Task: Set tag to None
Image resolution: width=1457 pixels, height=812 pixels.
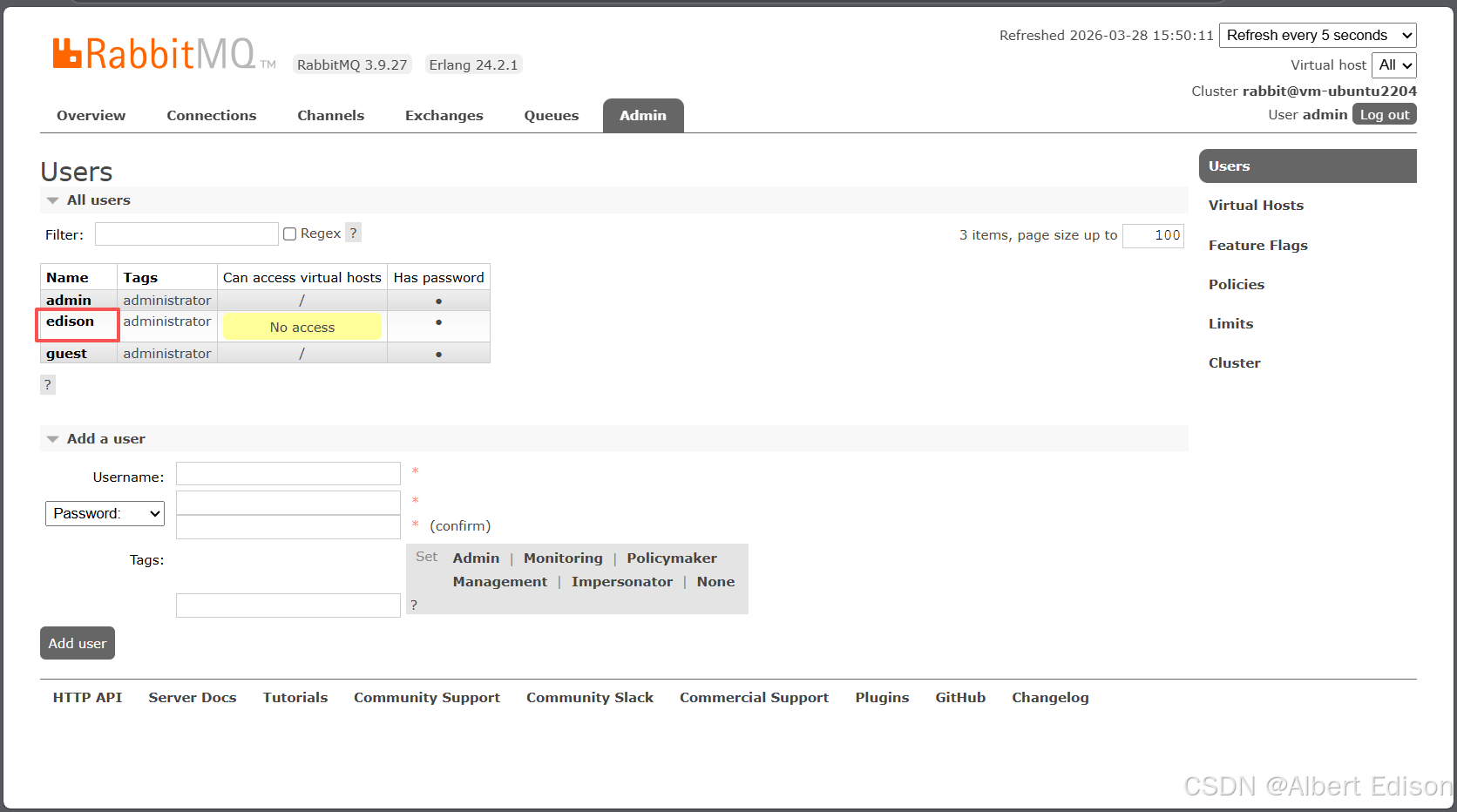Action: (x=715, y=581)
